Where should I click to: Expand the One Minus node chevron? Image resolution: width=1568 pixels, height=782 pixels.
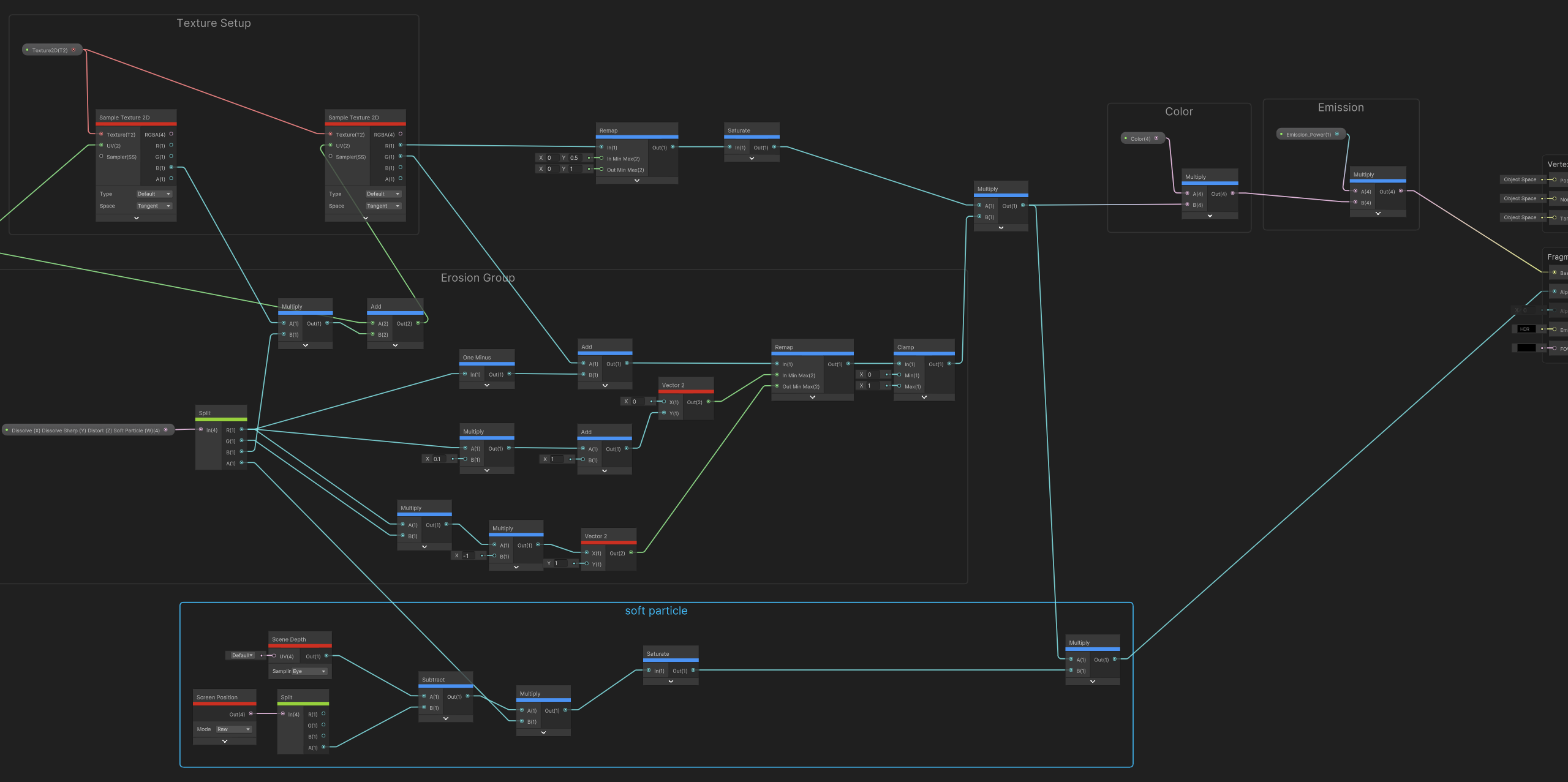coord(487,385)
